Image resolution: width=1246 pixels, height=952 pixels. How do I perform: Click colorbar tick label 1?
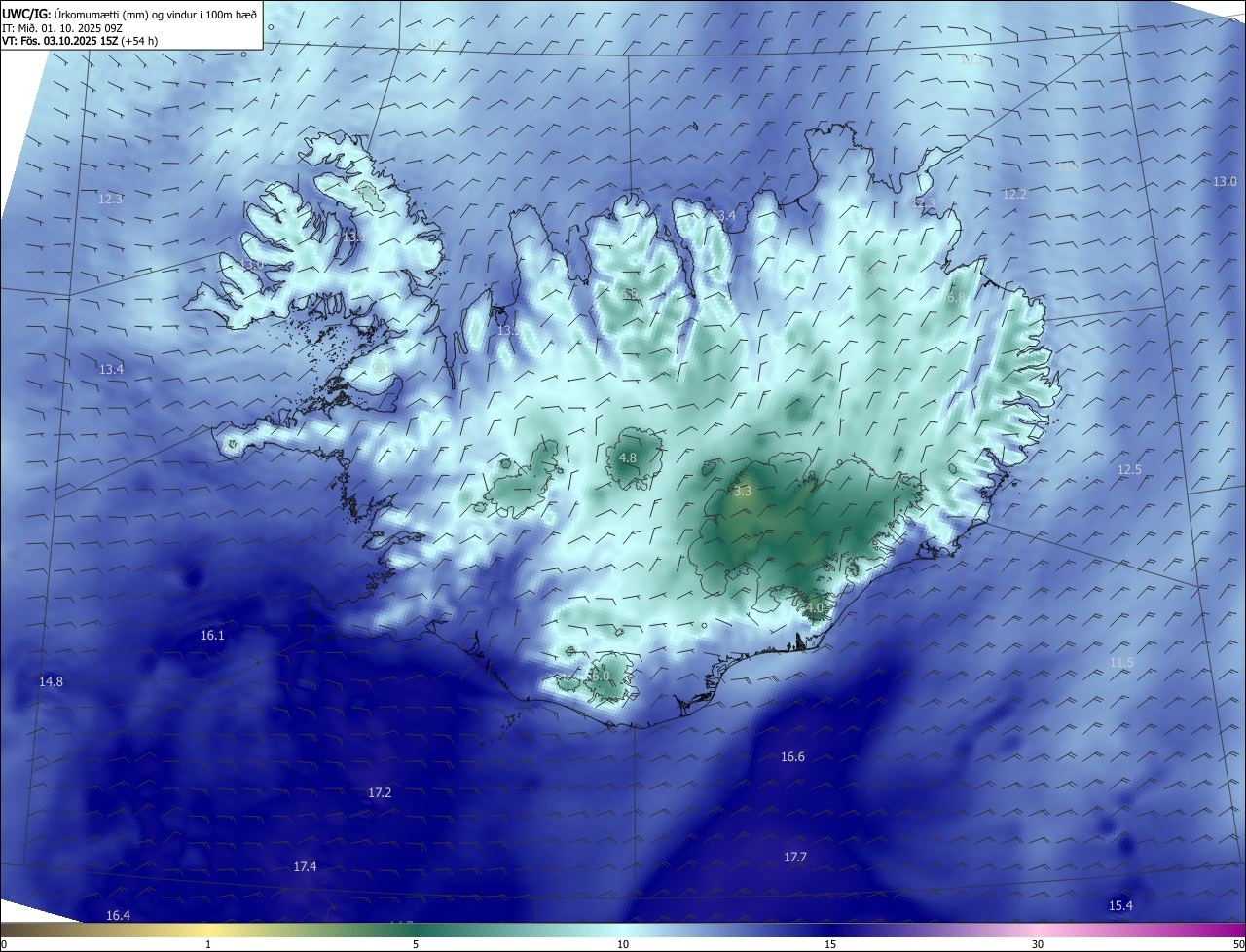tap(209, 944)
